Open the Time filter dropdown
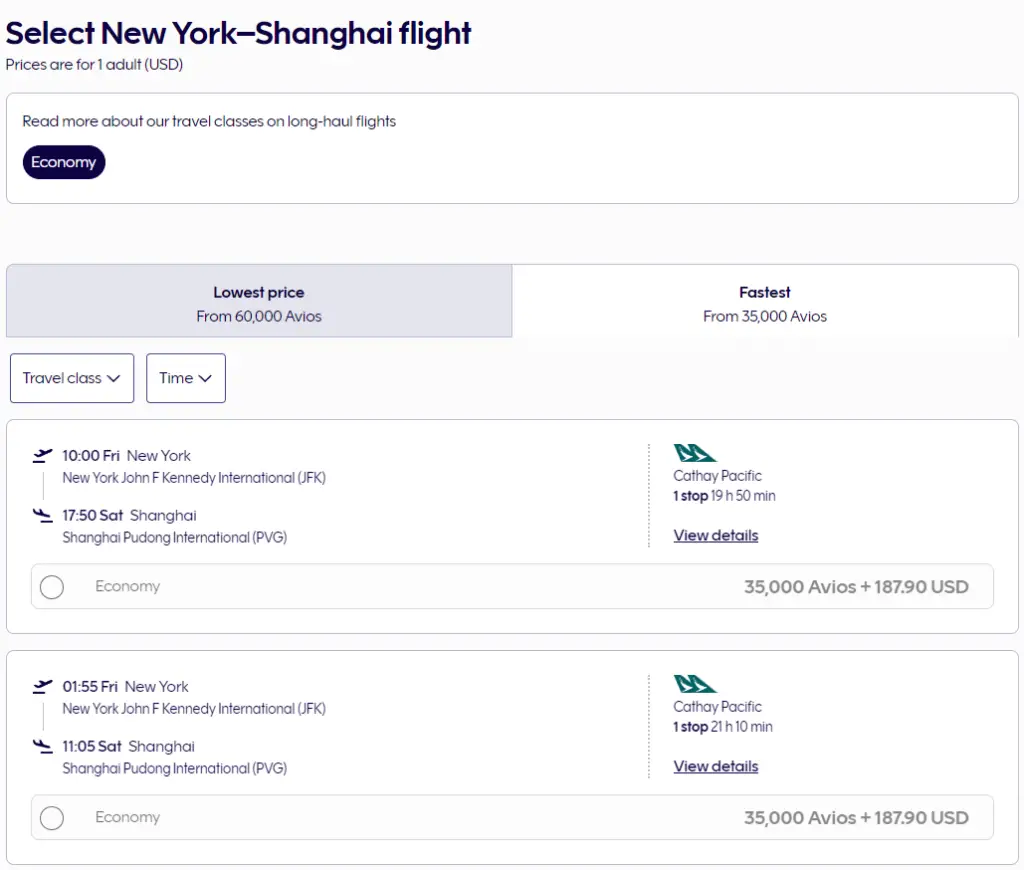 (185, 378)
